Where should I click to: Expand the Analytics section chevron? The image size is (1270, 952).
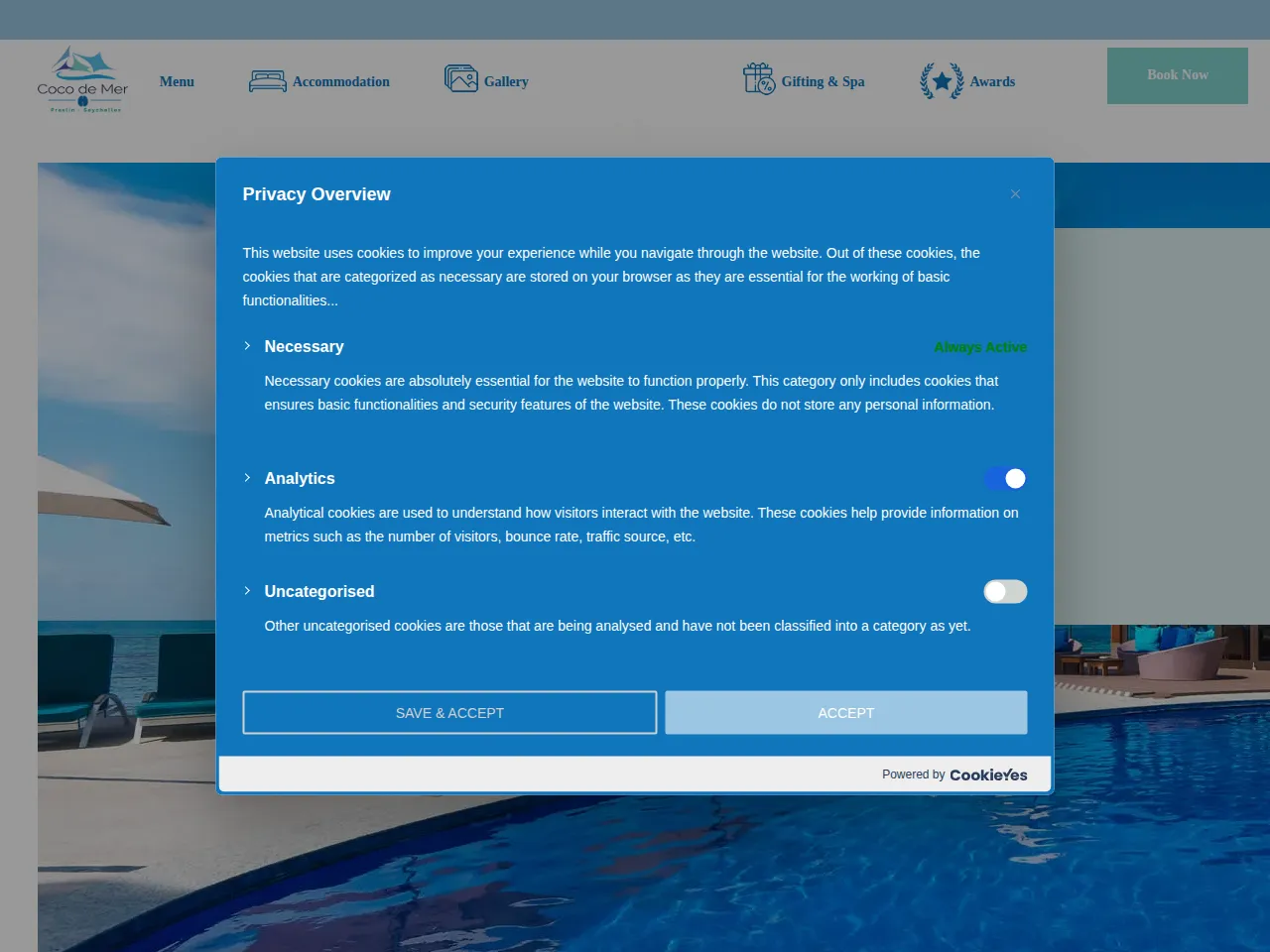[x=247, y=478]
